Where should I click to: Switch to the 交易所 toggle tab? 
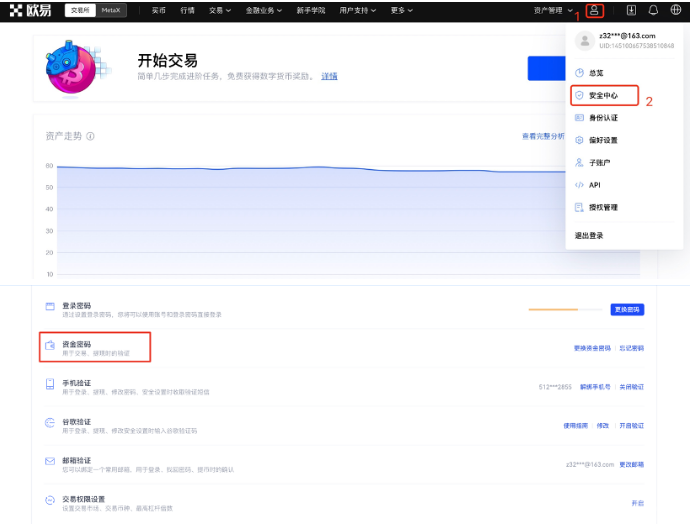click(80, 10)
